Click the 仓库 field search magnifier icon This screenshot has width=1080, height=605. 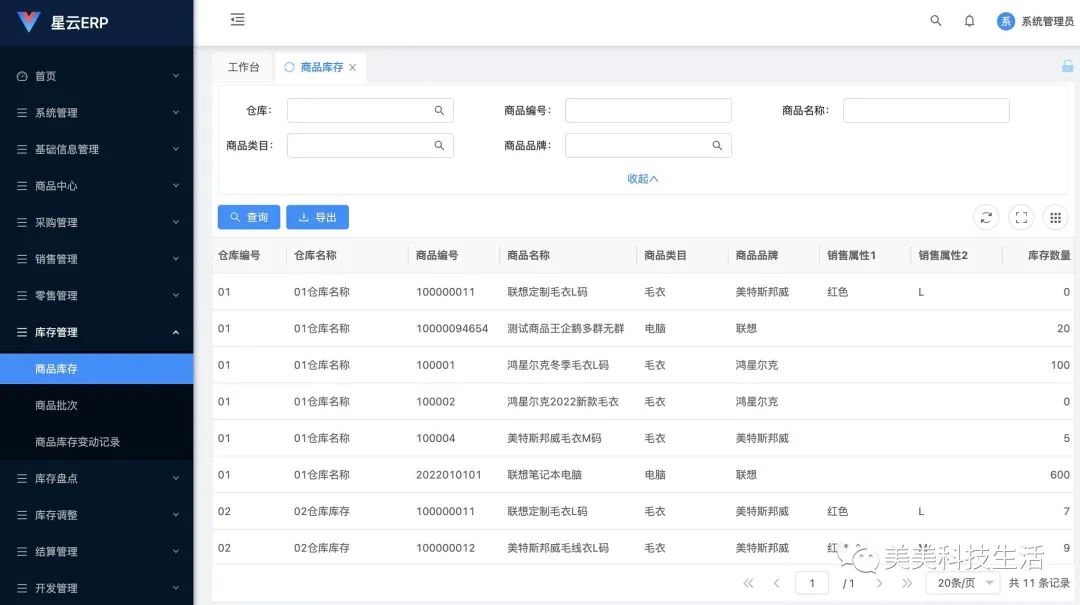(x=440, y=110)
